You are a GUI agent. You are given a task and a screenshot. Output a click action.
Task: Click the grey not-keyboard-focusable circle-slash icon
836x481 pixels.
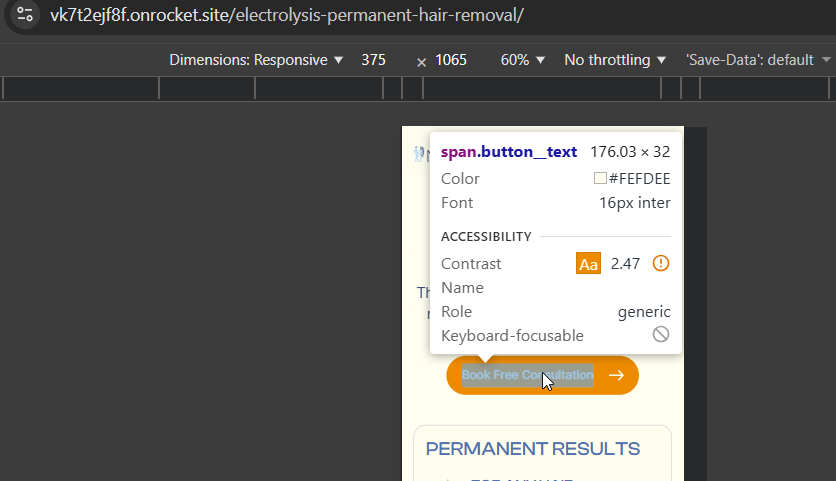[x=661, y=334]
